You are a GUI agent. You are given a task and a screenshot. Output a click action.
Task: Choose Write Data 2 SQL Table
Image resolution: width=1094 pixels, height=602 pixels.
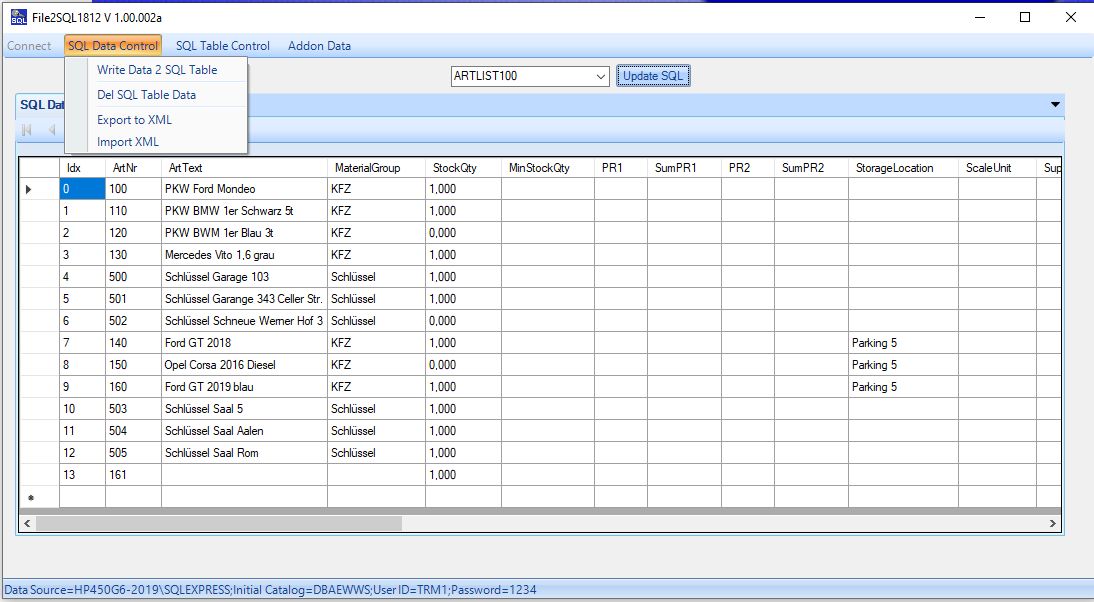pos(157,70)
